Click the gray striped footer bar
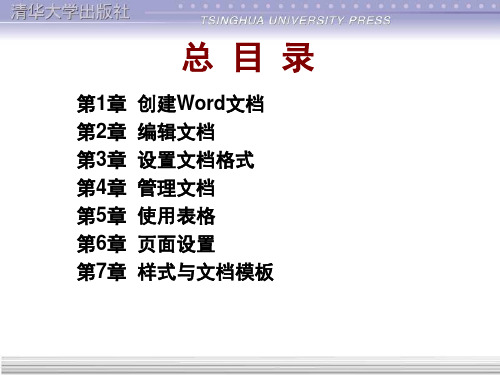This screenshot has width=500, height=375. point(250,365)
